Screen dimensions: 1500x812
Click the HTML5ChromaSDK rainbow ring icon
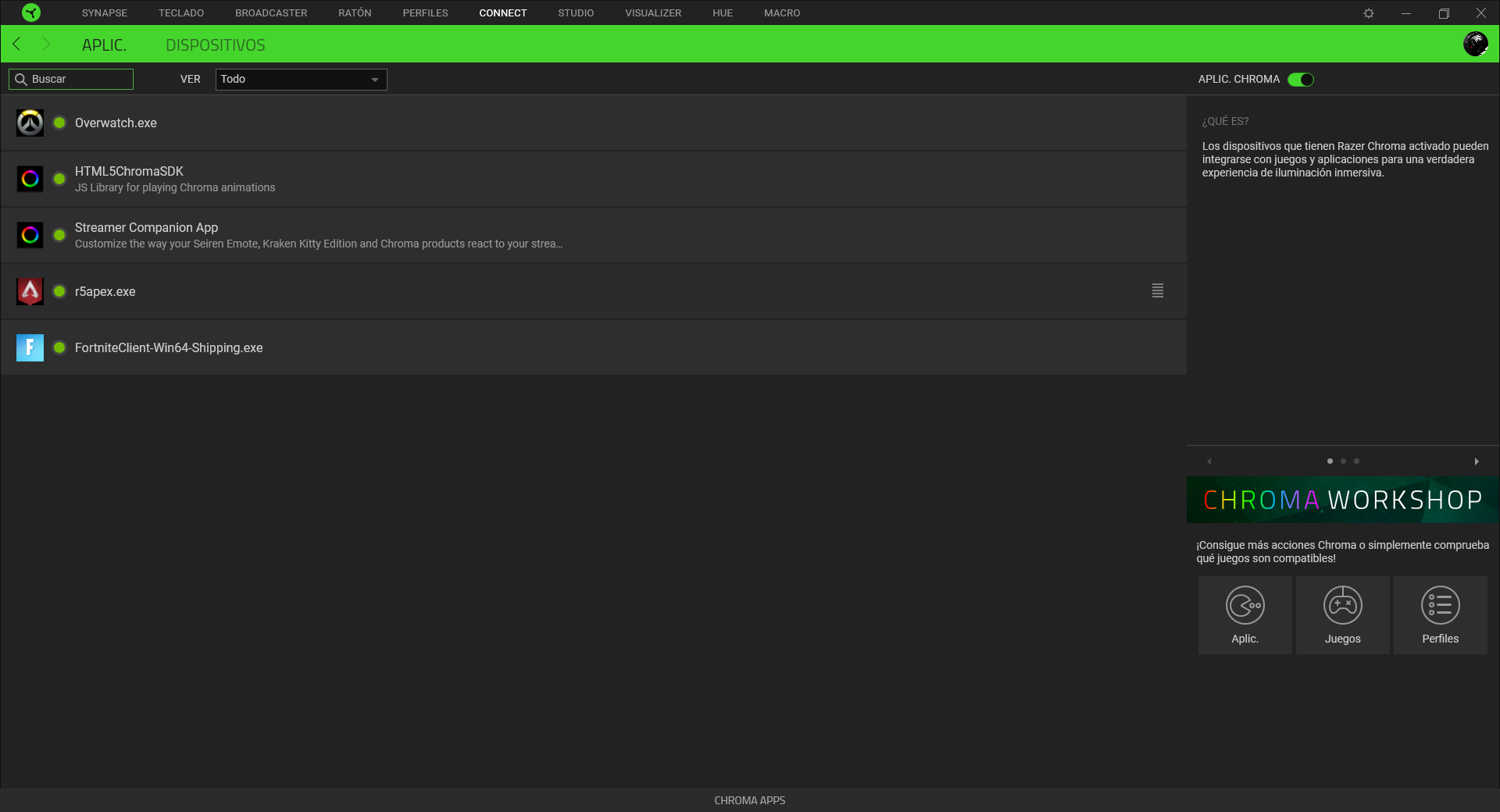(30, 179)
